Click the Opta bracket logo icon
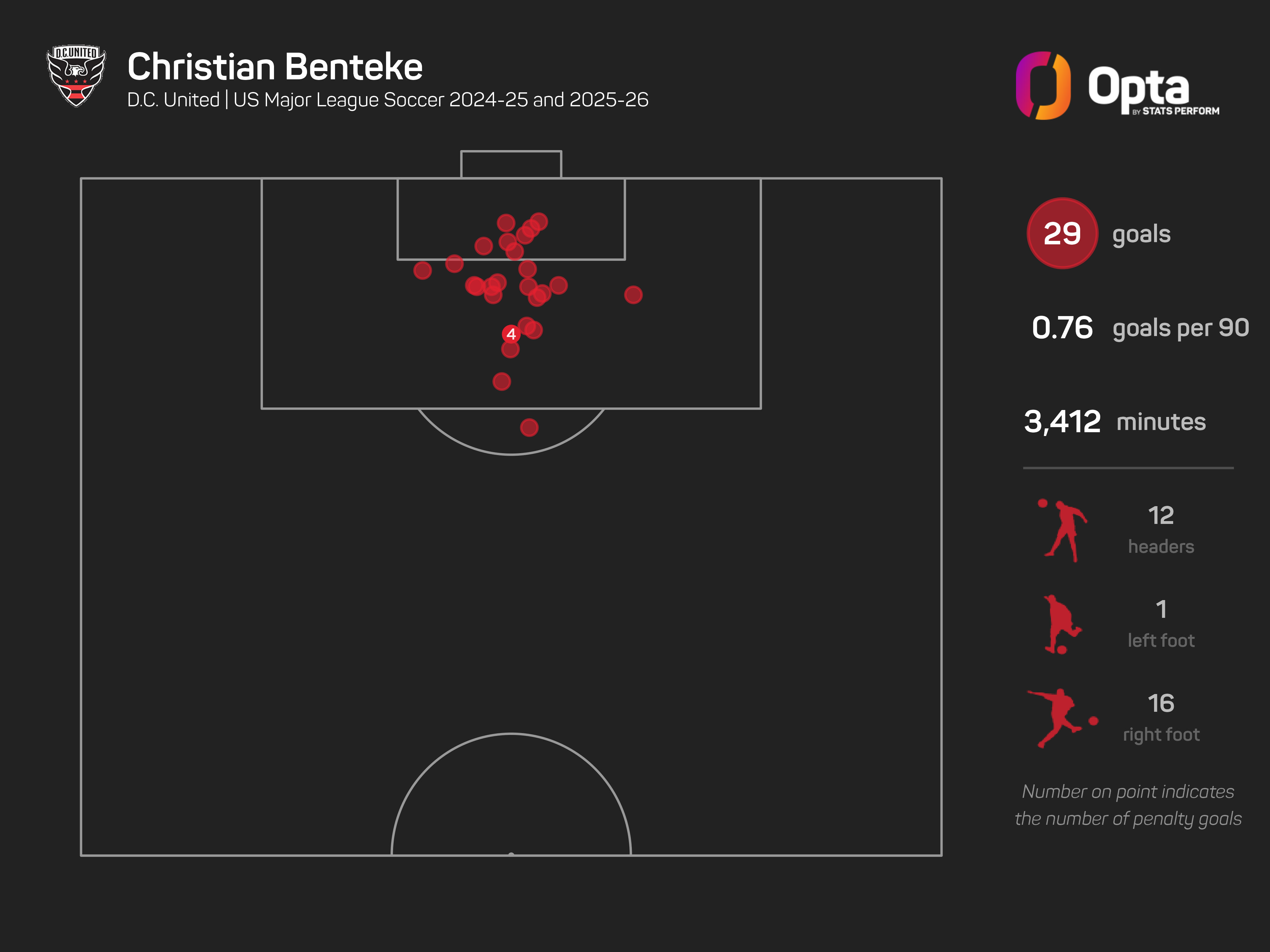Image resolution: width=1270 pixels, height=952 pixels. [x=1043, y=85]
